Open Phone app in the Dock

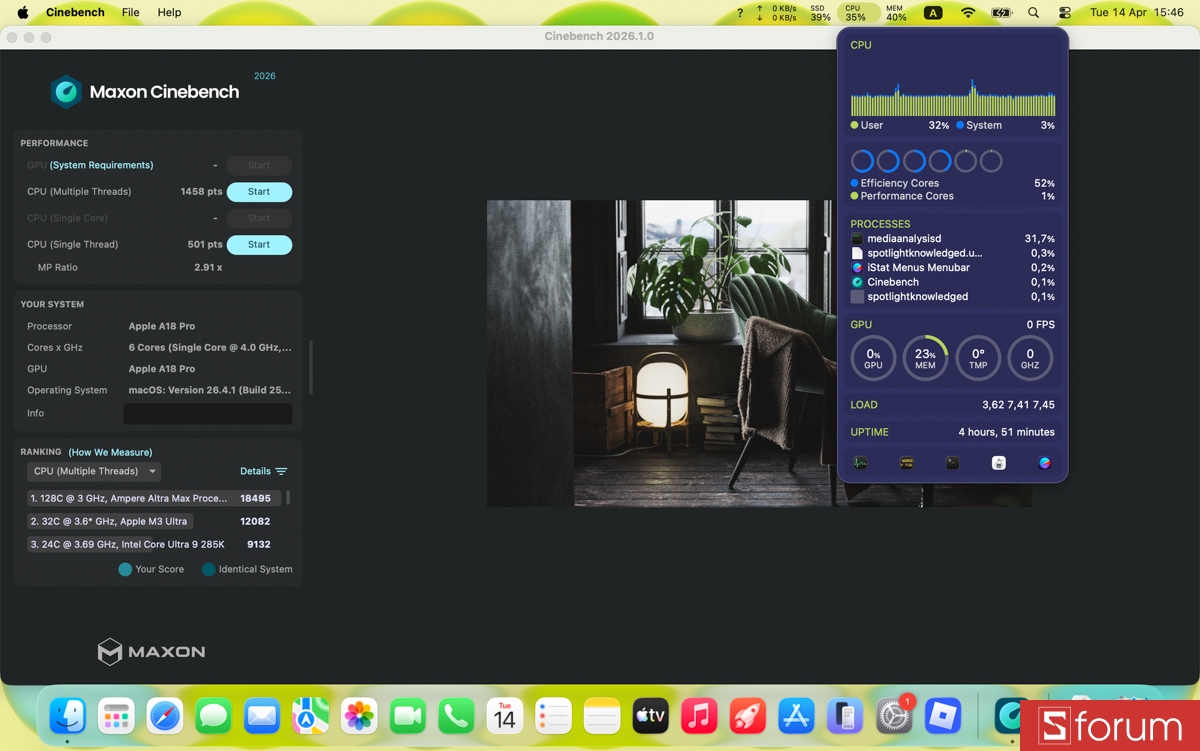456,716
